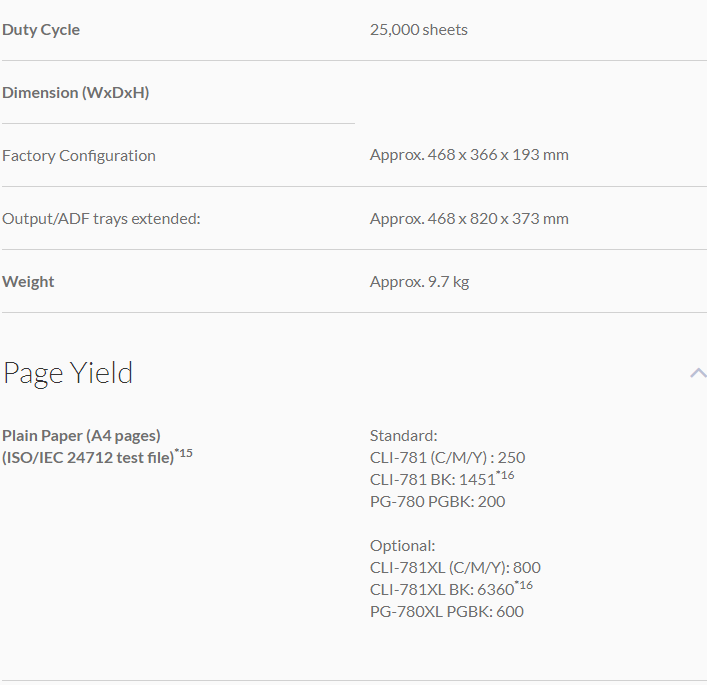The height and width of the screenshot is (685, 707).
Task: Select the 468 x 366 x 193 mm value
Action: point(469,156)
